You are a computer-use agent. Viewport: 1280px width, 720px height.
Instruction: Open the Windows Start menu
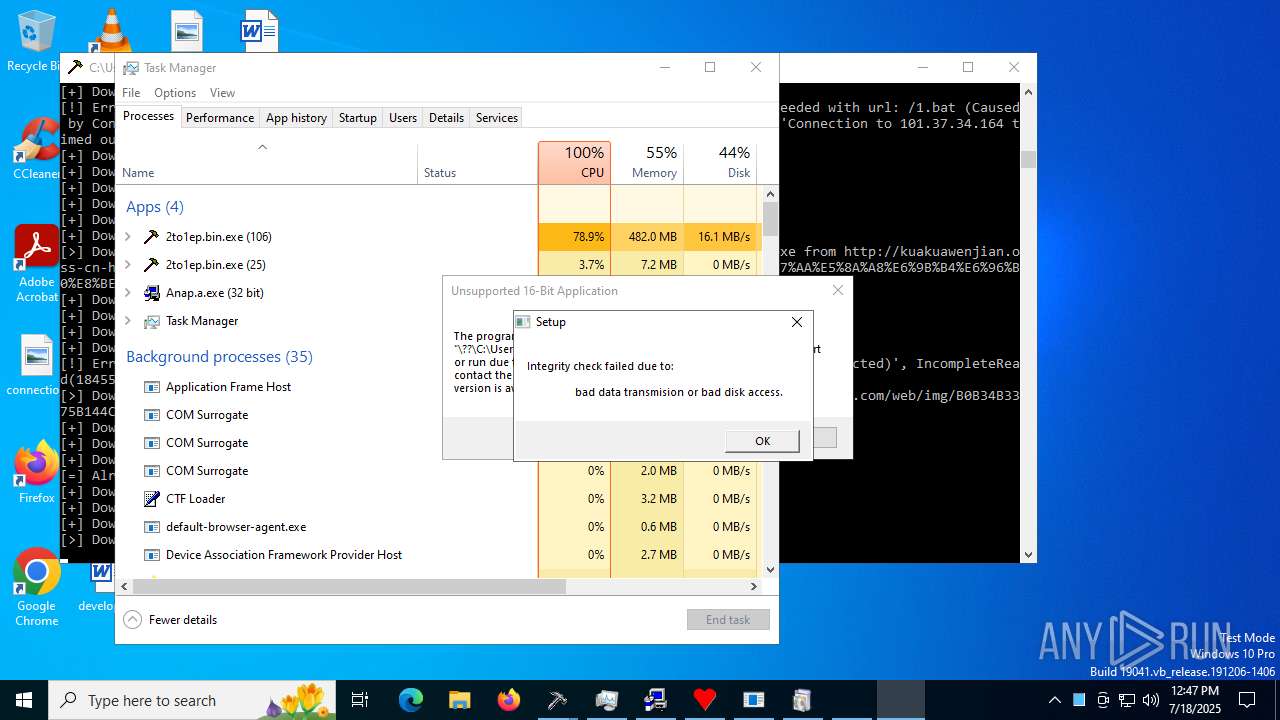click(x=24, y=700)
